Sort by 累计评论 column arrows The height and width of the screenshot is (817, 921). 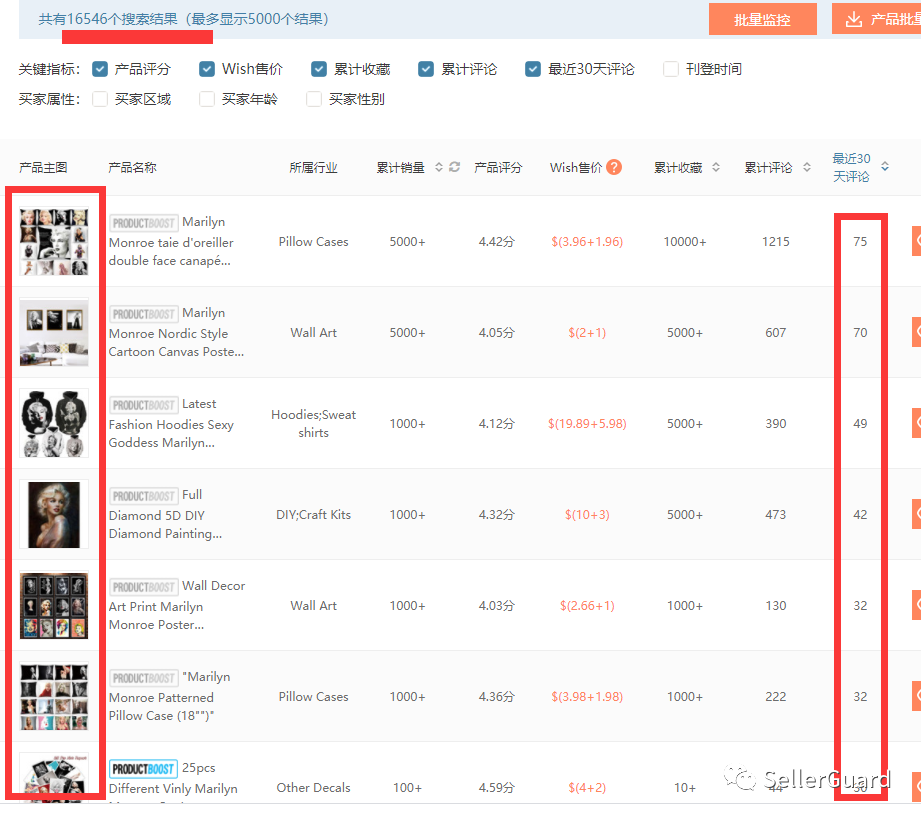coord(807,167)
